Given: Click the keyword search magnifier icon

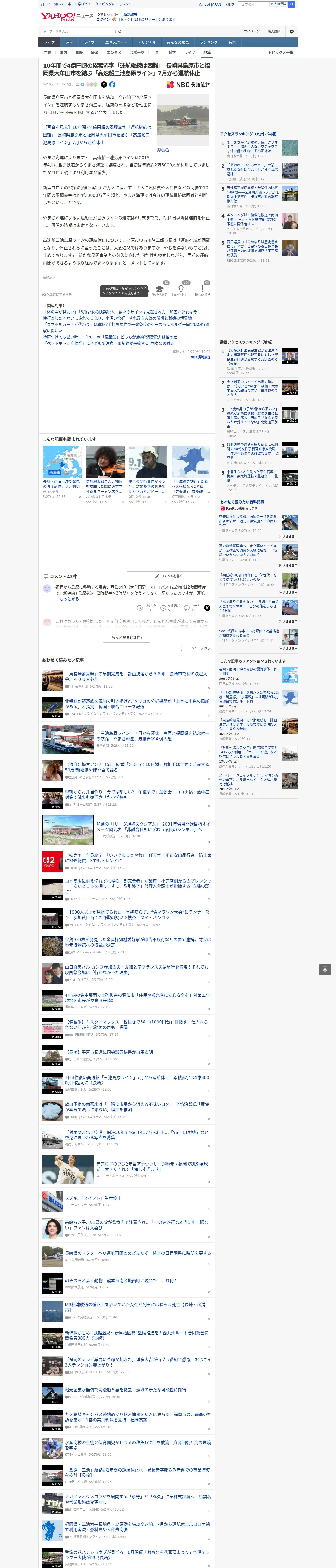Looking at the screenshot, I should pos(120,32).
